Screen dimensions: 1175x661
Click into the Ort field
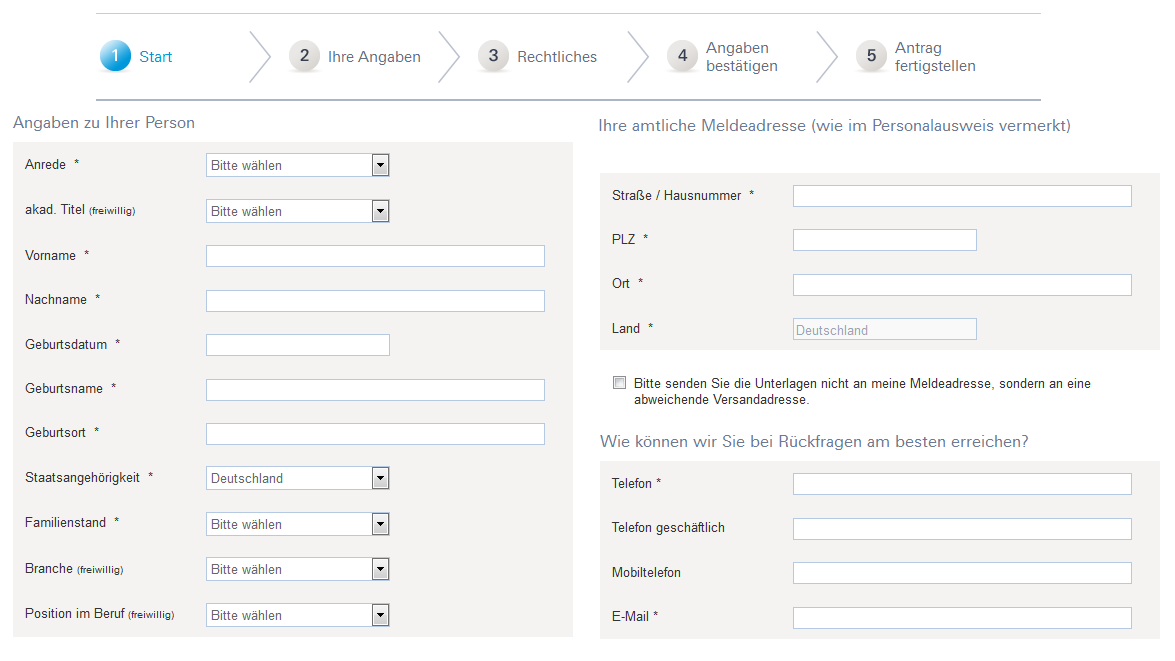(962, 285)
